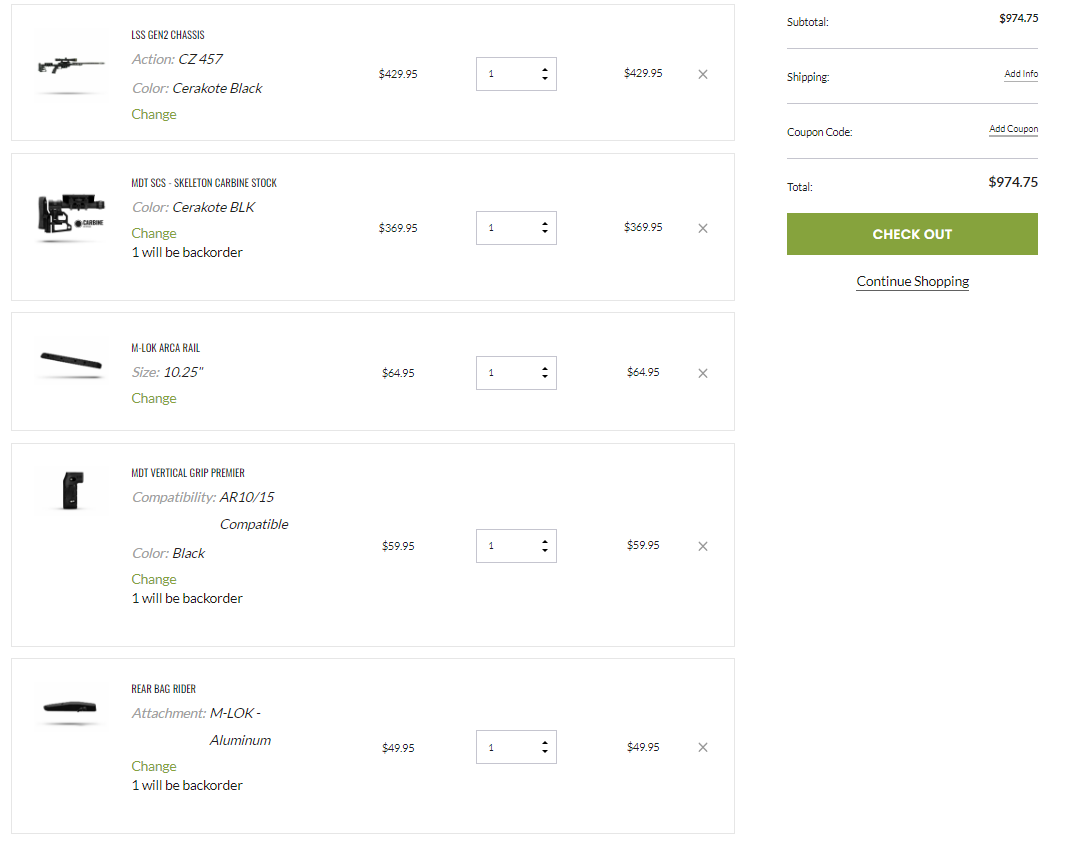Select 'Action: CZ 457' option text
The height and width of the screenshot is (845, 1070).
tap(177, 59)
